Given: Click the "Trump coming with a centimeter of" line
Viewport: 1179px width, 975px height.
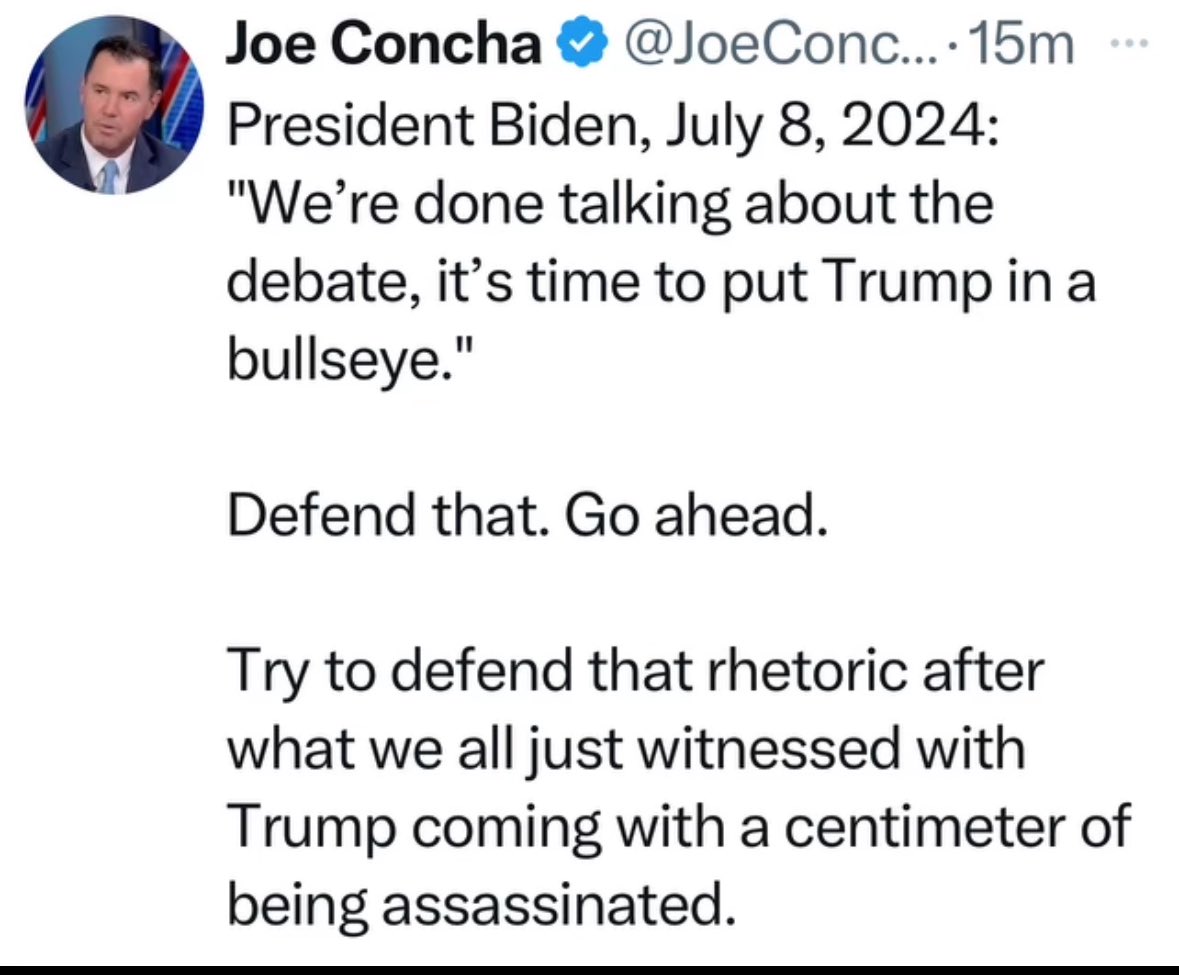Looking at the screenshot, I should coord(680,830).
